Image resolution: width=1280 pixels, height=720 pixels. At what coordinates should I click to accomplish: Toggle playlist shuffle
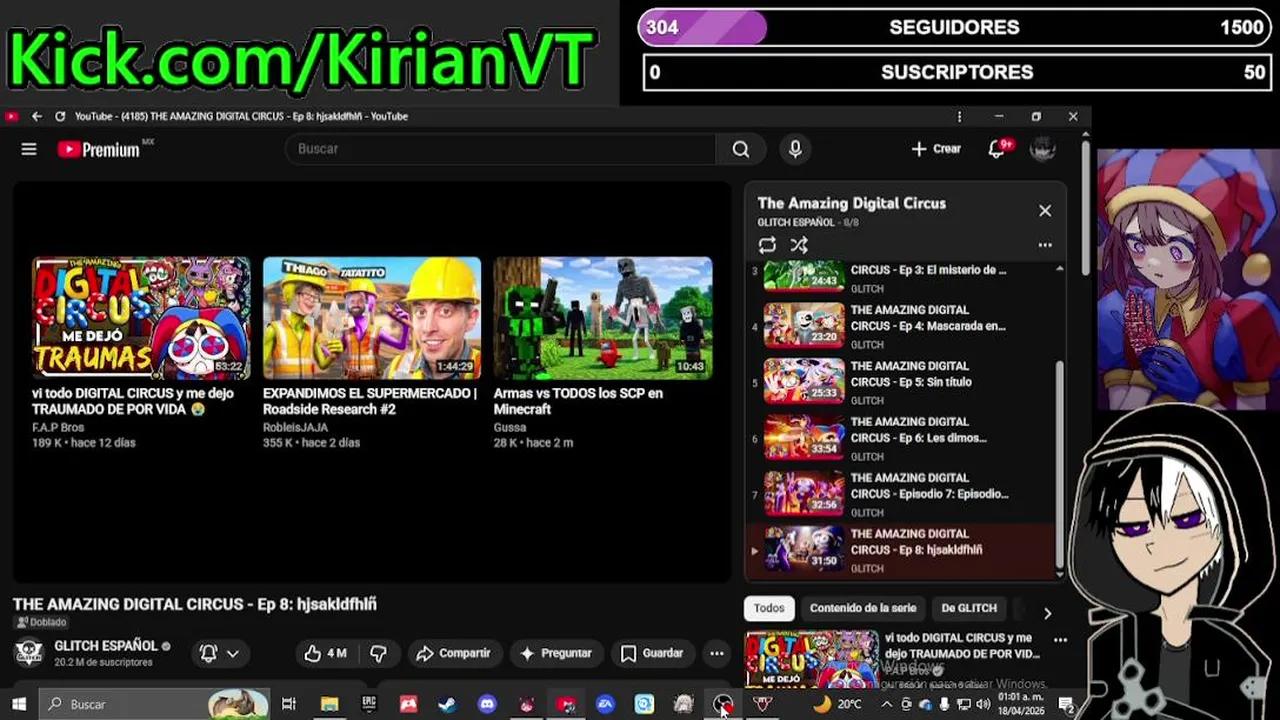[799, 245]
